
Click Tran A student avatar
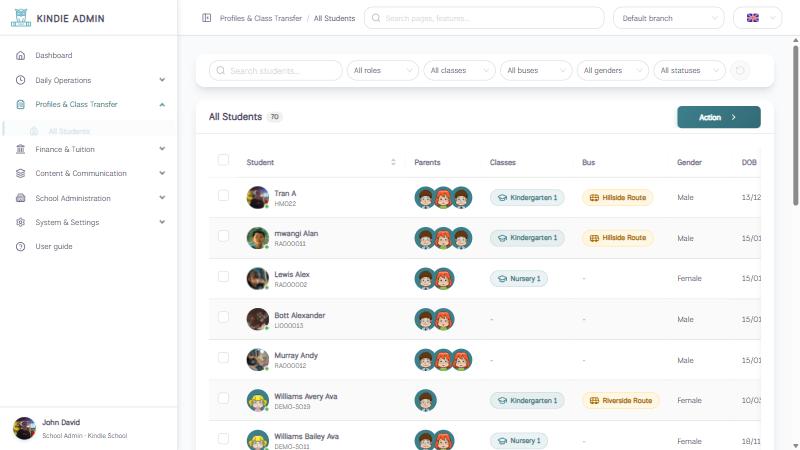tap(258, 197)
